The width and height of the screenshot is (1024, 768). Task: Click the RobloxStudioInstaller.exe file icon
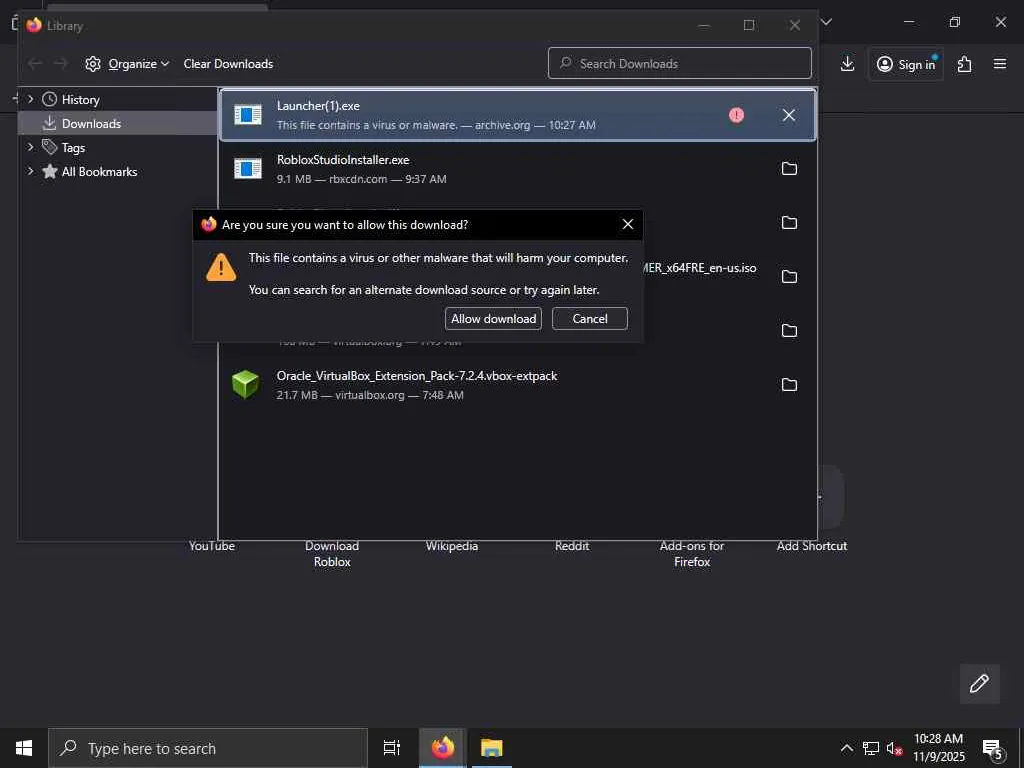pos(248,168)
